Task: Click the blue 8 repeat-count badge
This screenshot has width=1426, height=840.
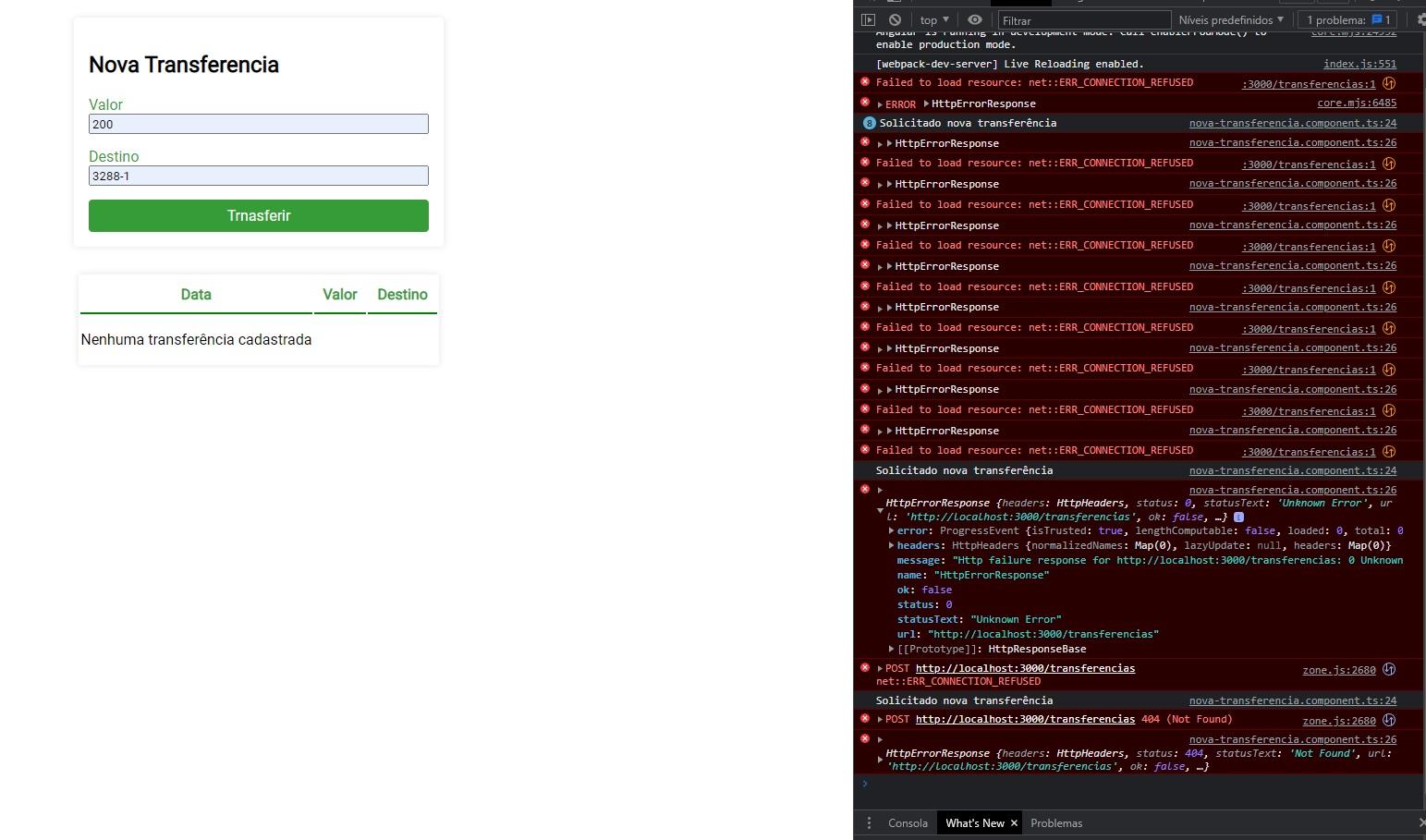Action: point(869,123)
